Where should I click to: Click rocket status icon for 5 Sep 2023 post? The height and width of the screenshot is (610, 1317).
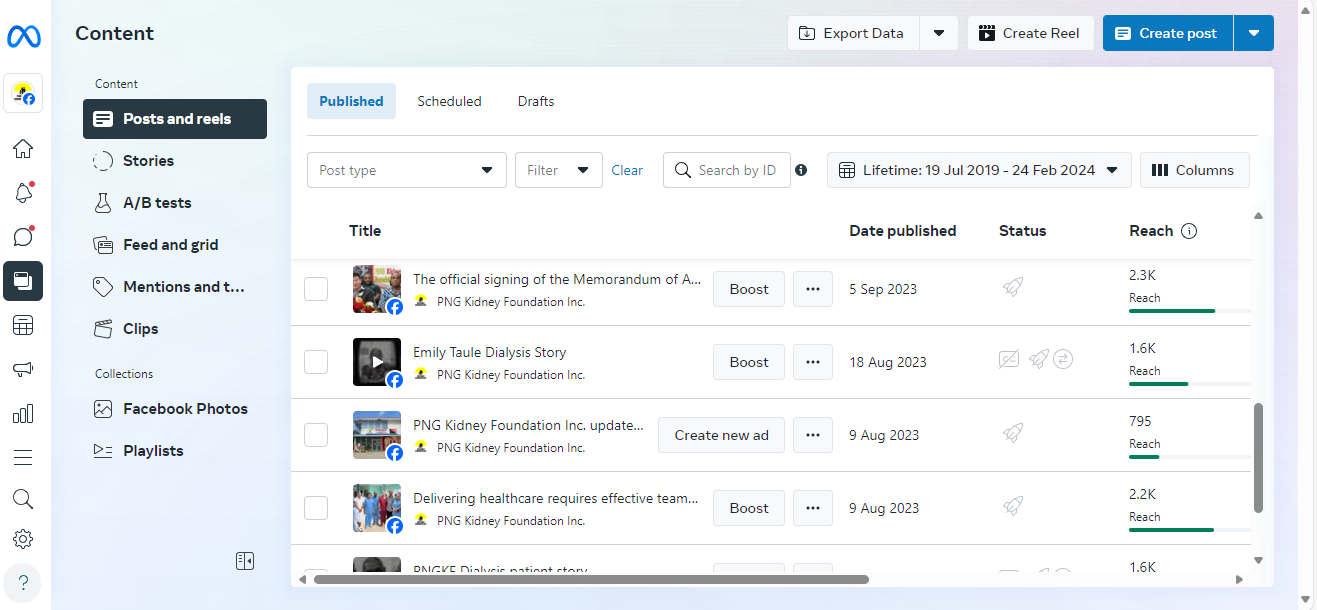[x=1013, y=288]
